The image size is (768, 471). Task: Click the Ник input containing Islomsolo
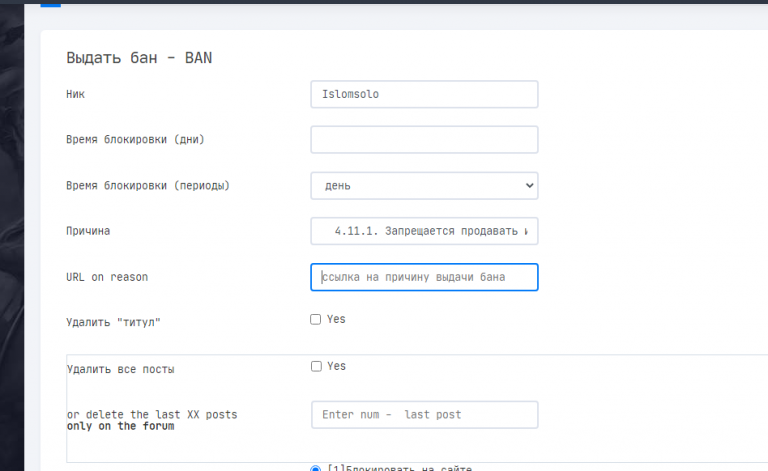[424, 94]
